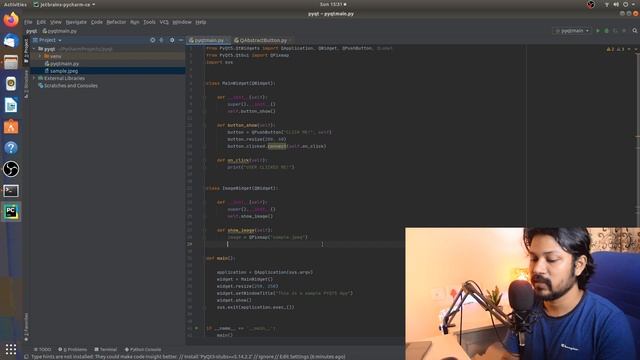Start debugging with the bug icon

pyautogui.click(x=607, y=31)
